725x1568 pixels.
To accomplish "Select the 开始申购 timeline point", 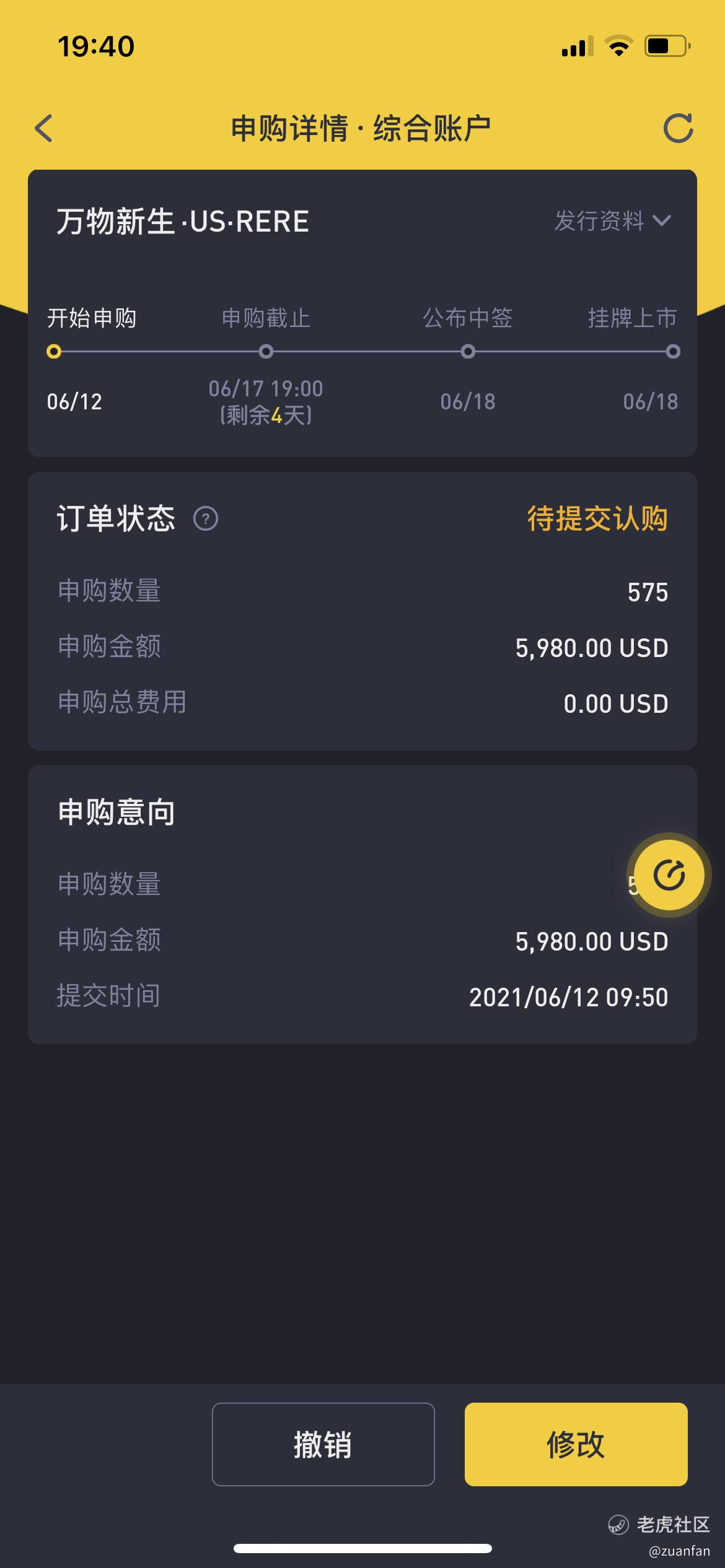I will (x=54, y=352).
